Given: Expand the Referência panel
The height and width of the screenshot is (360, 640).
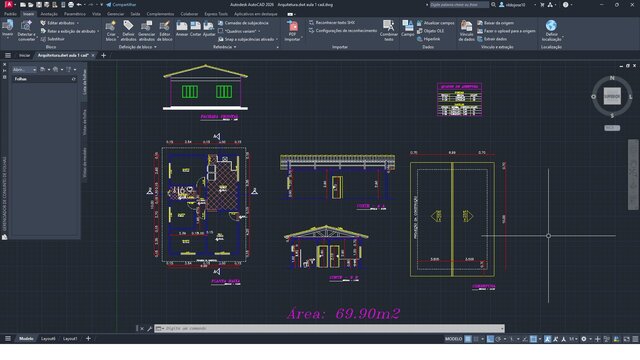Looking at the screenshot, I should pos(225,47).
